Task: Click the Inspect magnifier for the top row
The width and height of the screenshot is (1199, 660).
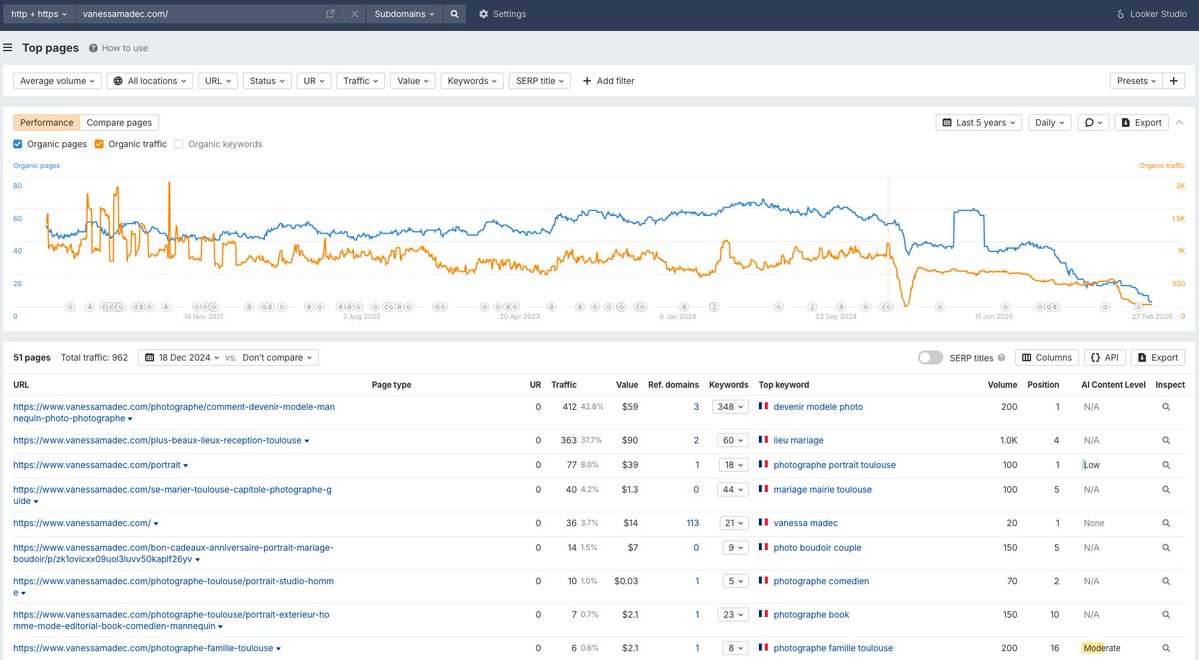Action: point(1166,406)
